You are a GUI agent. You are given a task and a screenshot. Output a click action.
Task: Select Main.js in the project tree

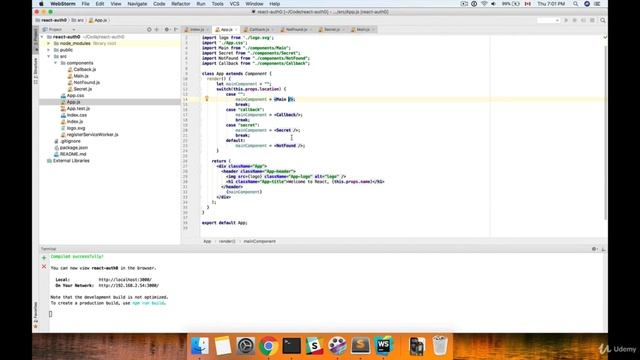click(78, 76)
